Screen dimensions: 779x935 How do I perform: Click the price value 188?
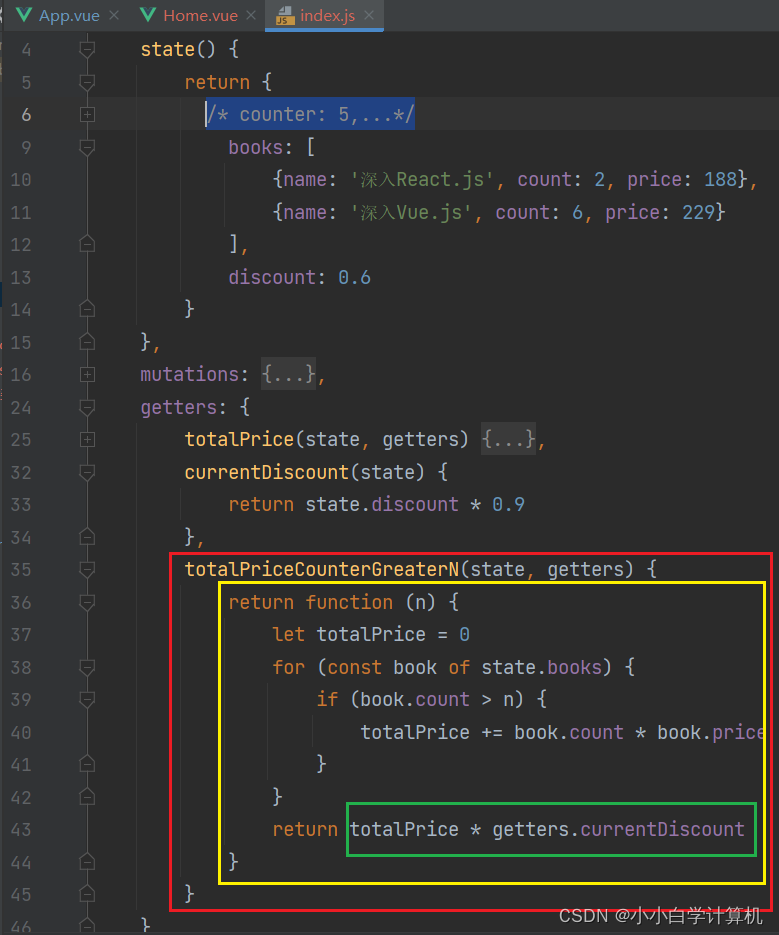pyautogui.click(x=721, y=179)
